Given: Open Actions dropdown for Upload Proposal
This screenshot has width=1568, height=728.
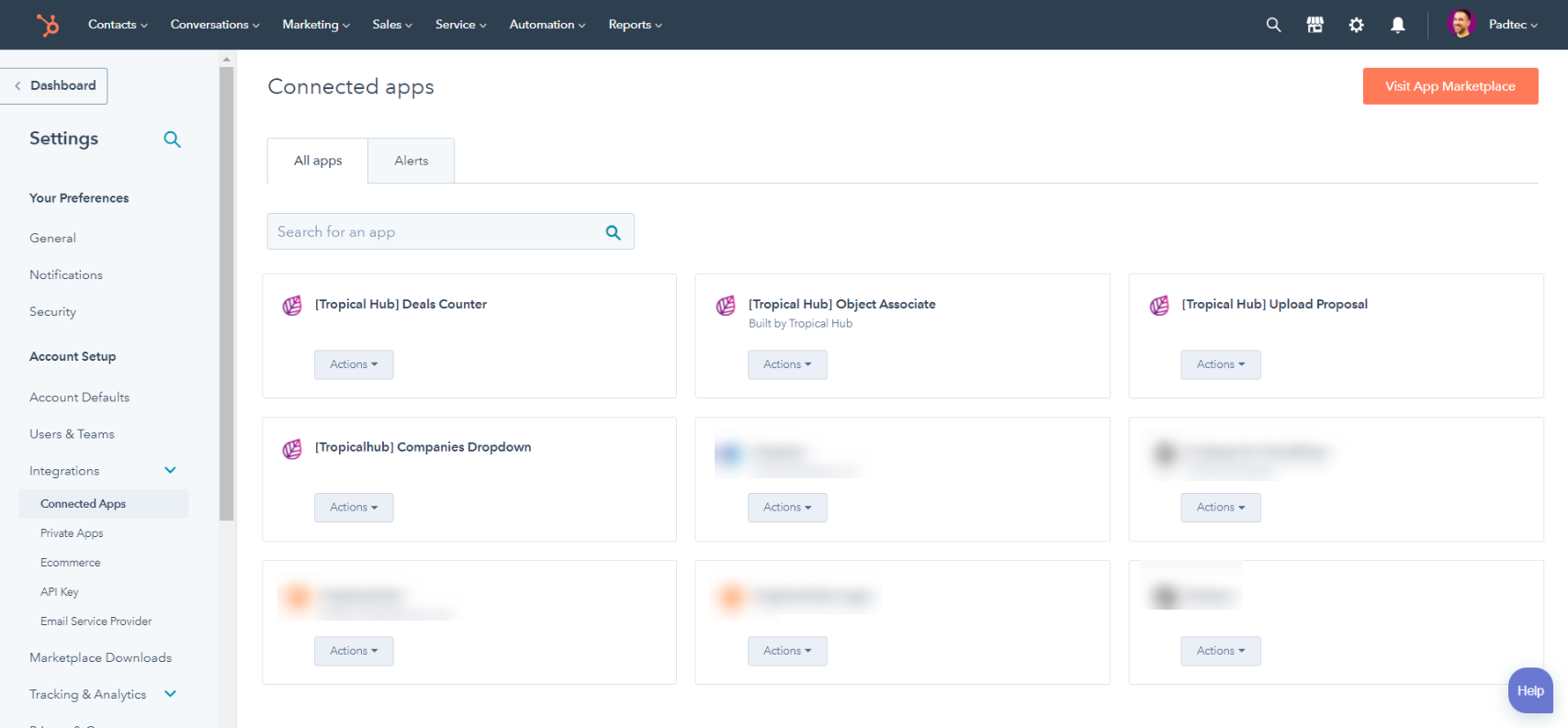Looking at the screenshot, I should (x=1221, y=364).
